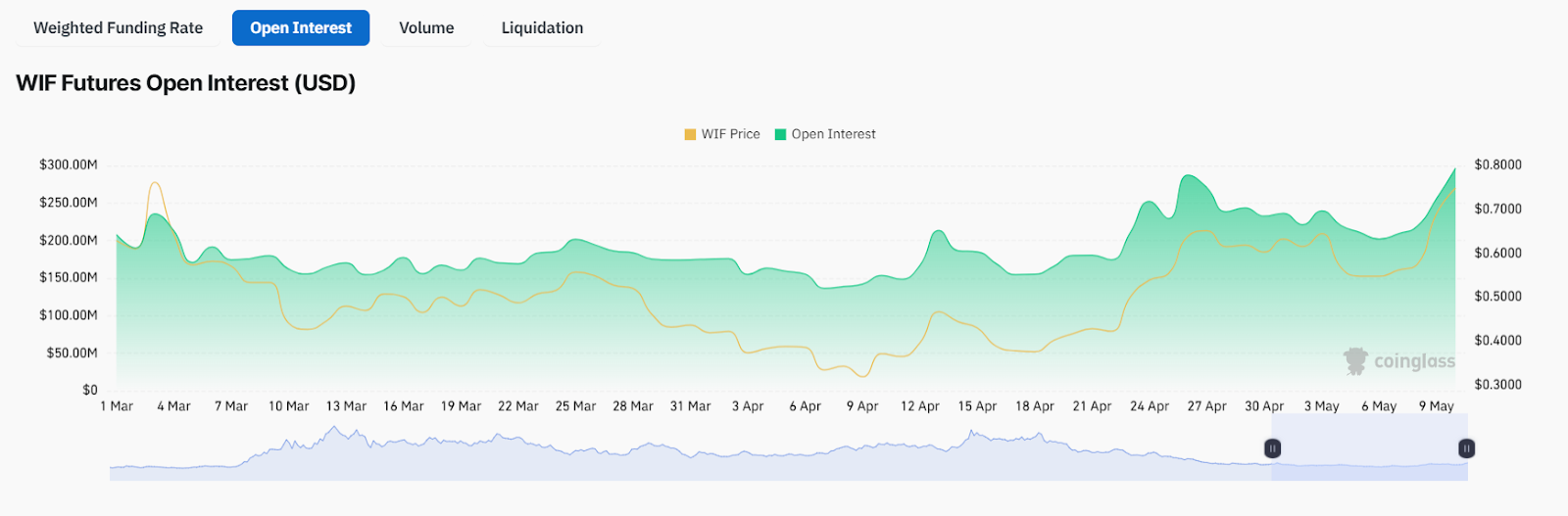
Task: Click the $250.00M open interest axis value
Action: 69,203
